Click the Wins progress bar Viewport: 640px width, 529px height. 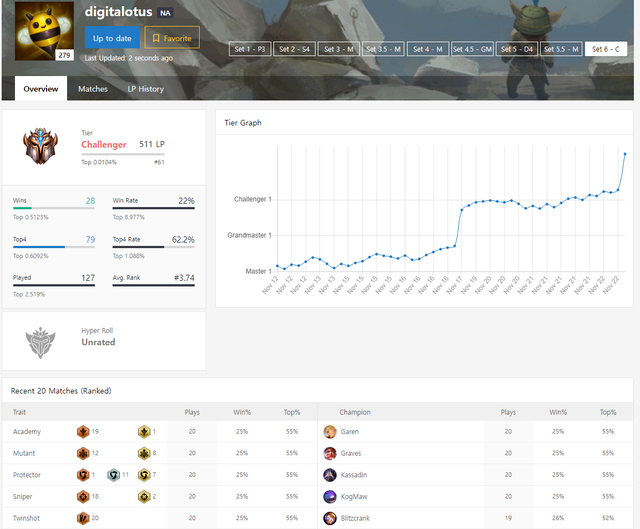(54, 208)
